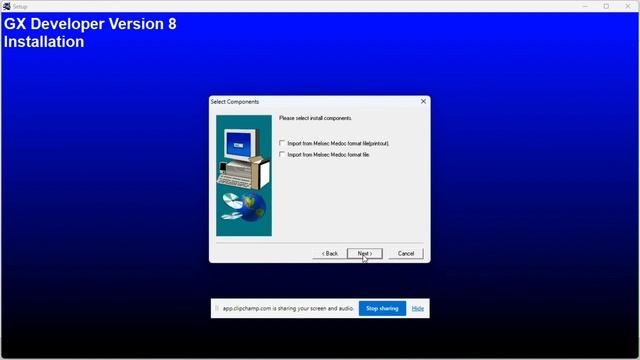Minimize the Setup window
Image resolution: width=640 pixels, height=360 pixels.
coord(585,6)
